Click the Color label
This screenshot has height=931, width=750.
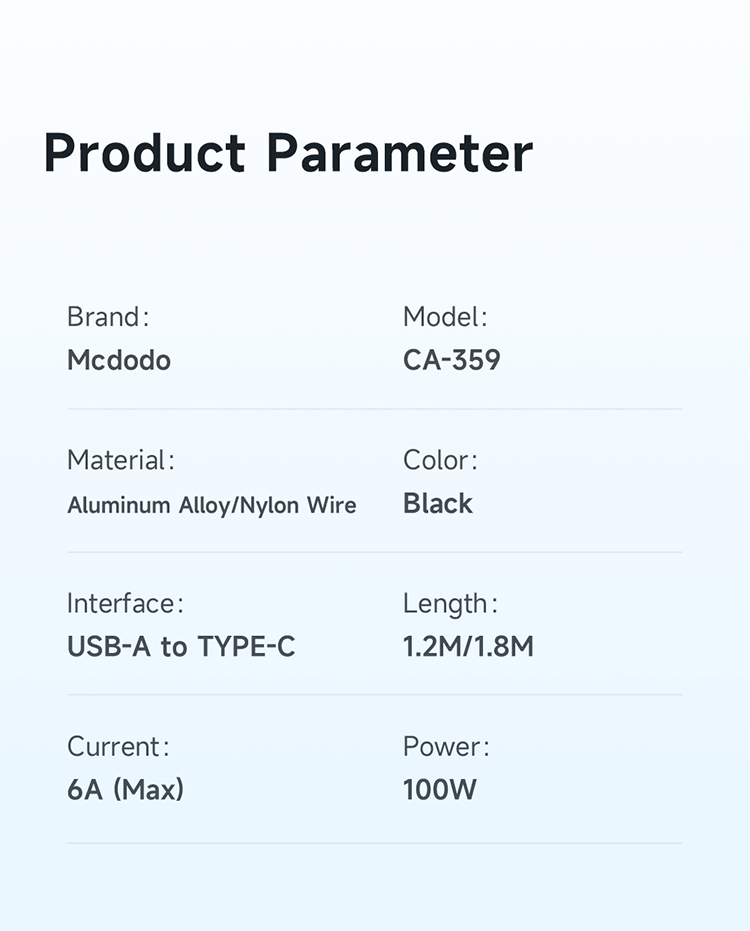coord(440,460)
